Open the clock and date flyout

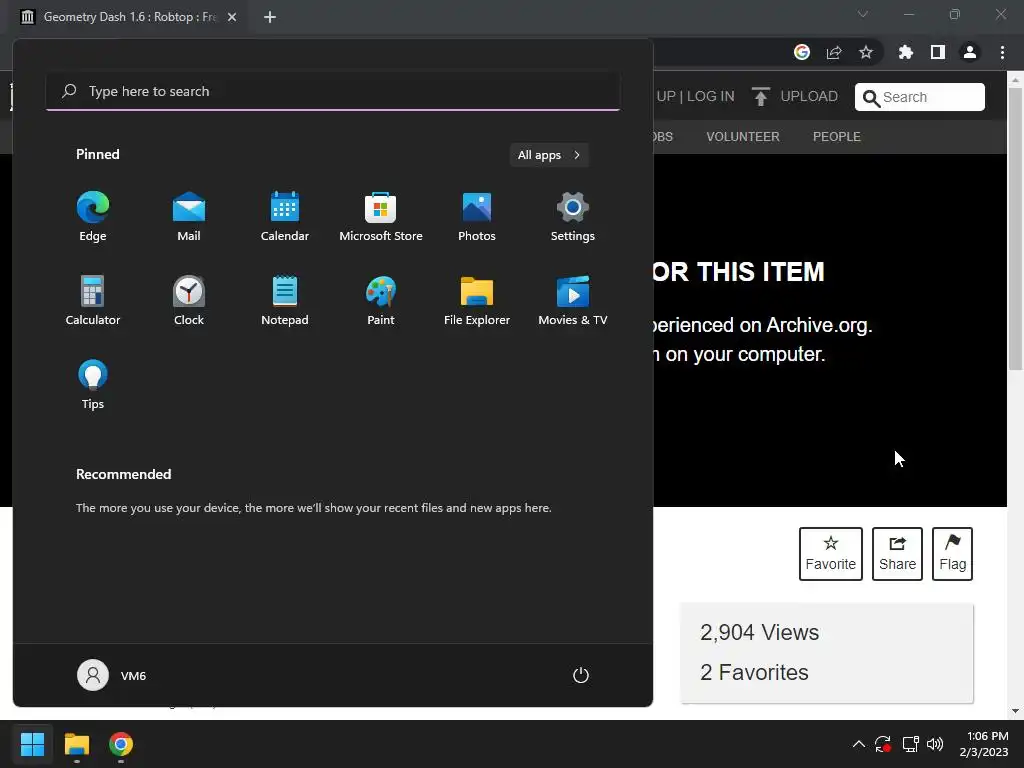coord(984,744)
